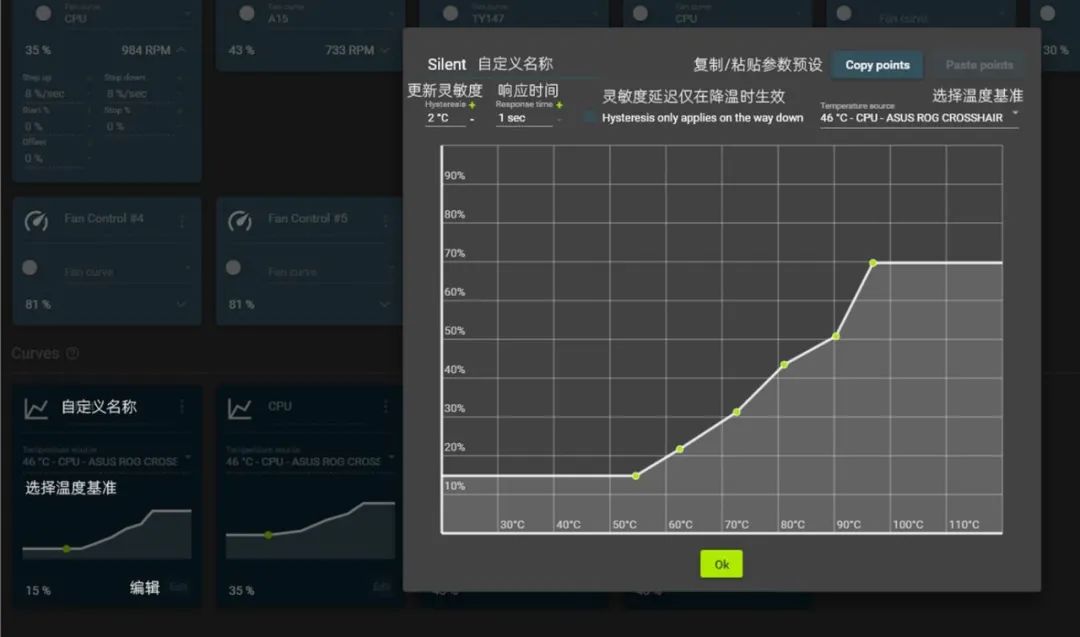Image resolution: width=1080 pixels, height=637 pixels.
Task: Open the overflow menu on the CPU curve card
Action: 385,407
